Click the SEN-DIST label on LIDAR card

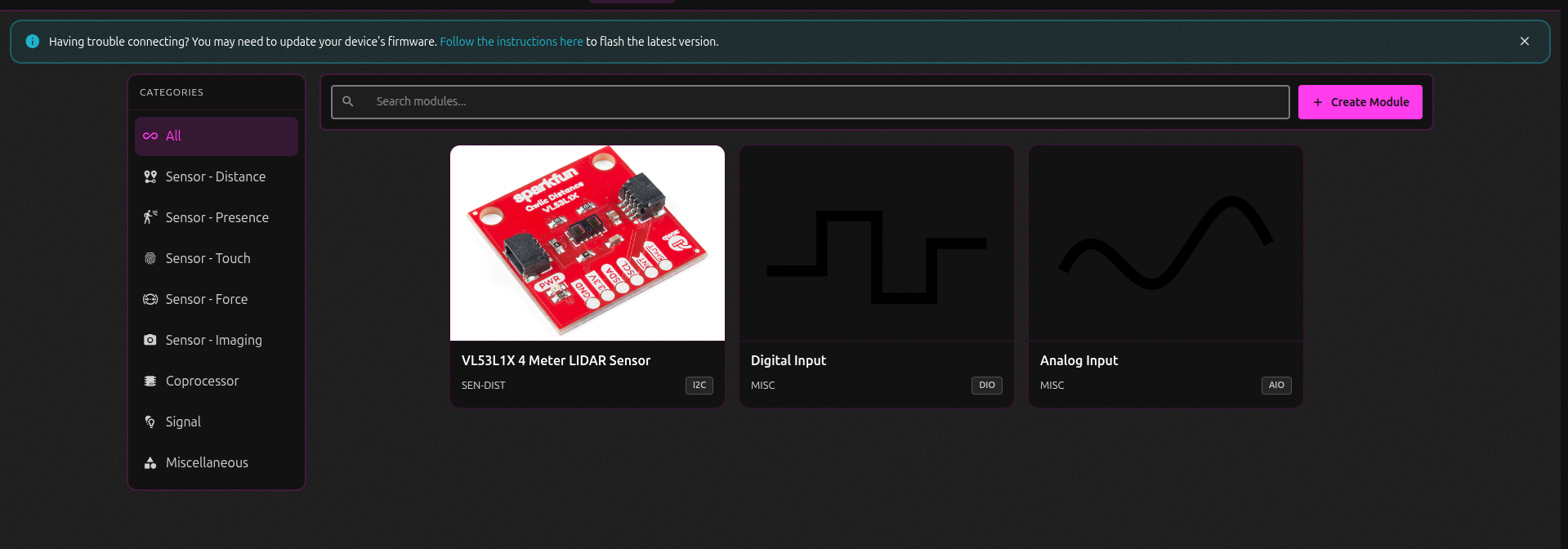click(484, 386)
